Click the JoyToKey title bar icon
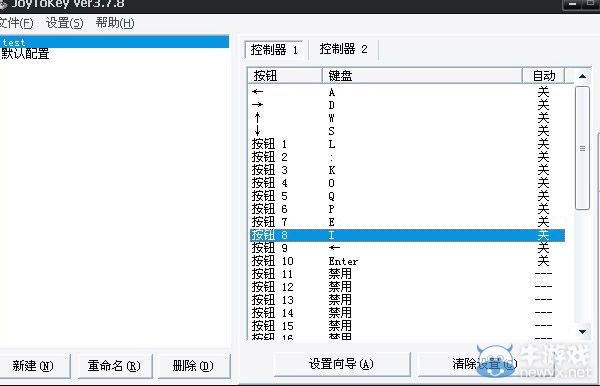This screenshot has width=600, height=386. tap(3, 5)
